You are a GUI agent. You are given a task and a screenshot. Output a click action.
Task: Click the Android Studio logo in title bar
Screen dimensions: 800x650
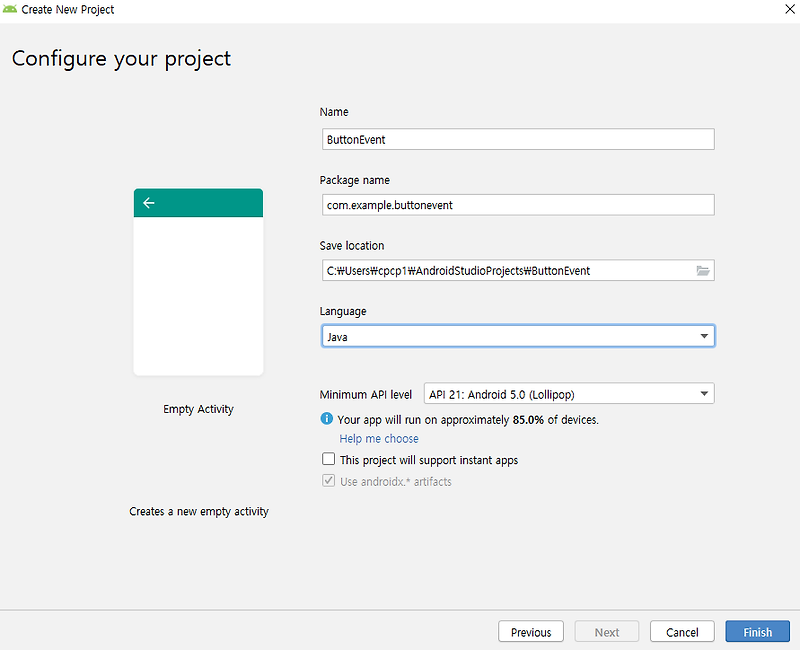click(10, 10)
